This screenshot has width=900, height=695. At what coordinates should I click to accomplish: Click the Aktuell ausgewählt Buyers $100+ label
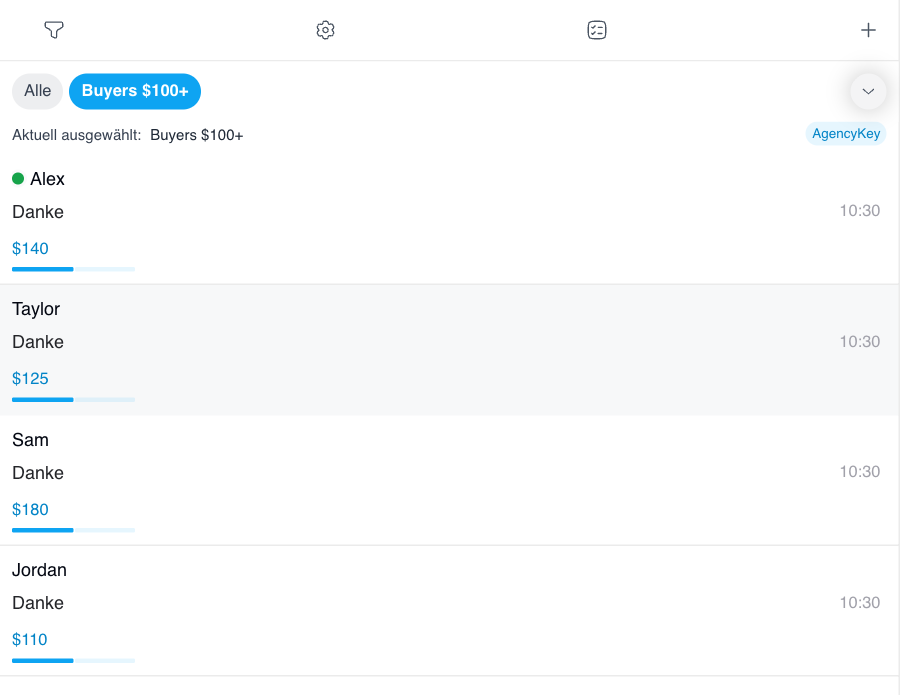pos(127,135)
